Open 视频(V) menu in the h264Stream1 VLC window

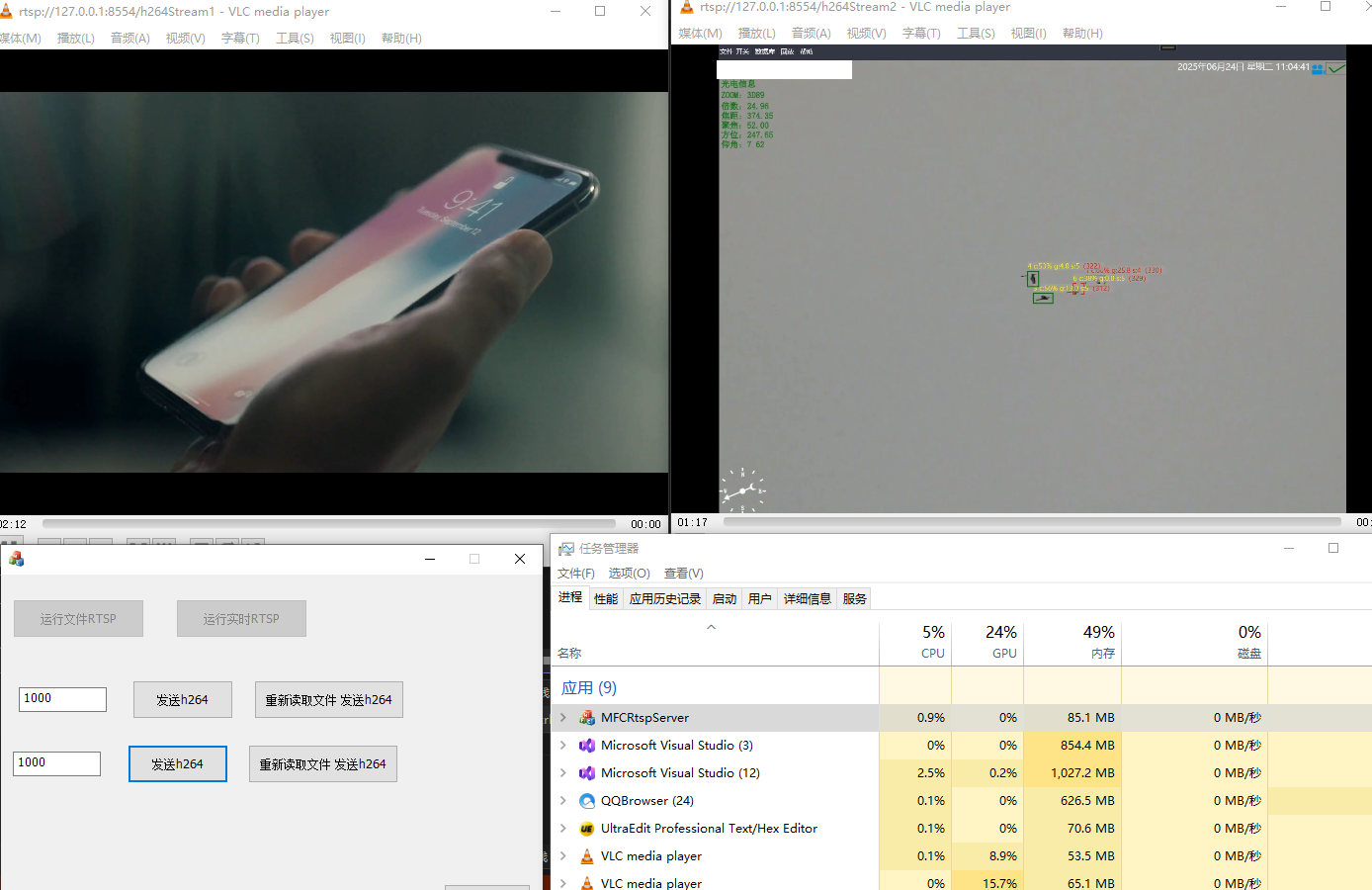(x=186, y=39)
